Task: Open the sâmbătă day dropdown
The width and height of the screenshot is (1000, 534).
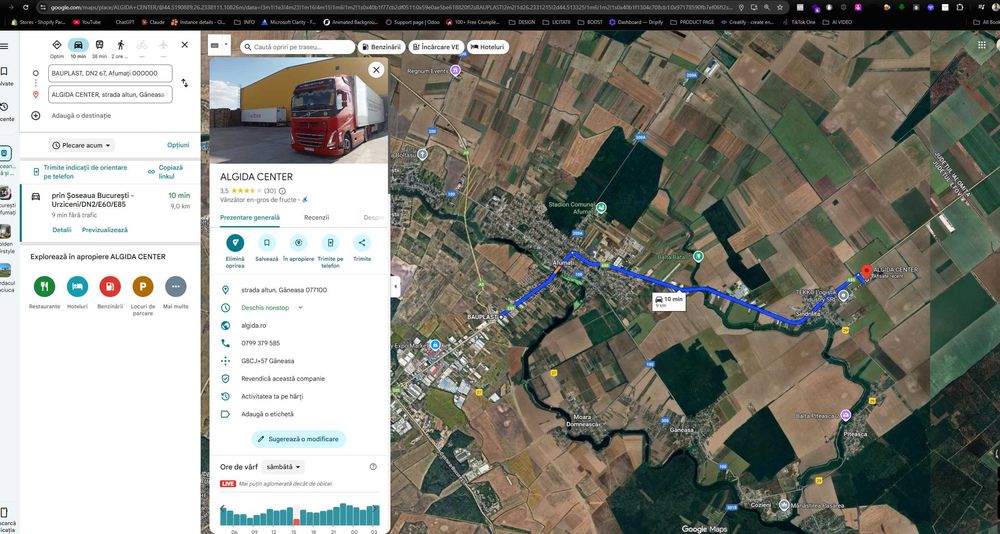Action: [283, 467]
